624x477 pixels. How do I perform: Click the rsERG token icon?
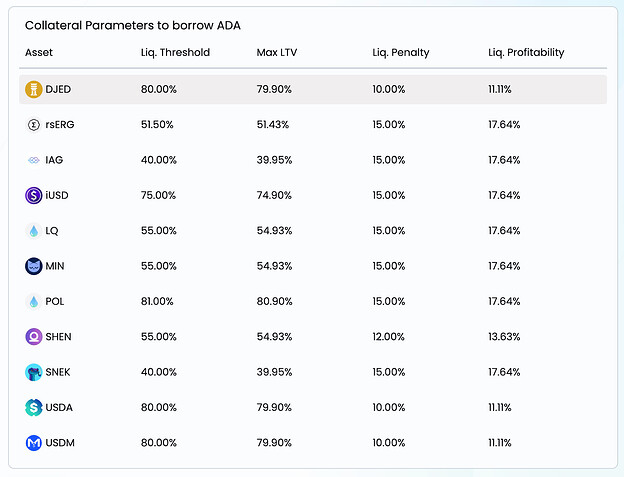coord(34,125)
